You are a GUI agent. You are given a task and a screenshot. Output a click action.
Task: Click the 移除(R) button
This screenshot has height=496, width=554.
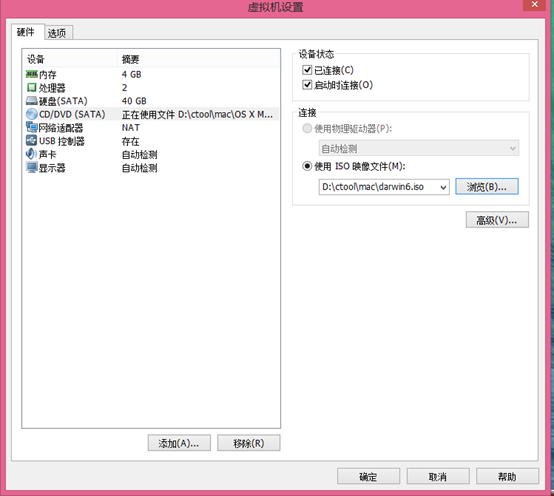click(249, 443)
